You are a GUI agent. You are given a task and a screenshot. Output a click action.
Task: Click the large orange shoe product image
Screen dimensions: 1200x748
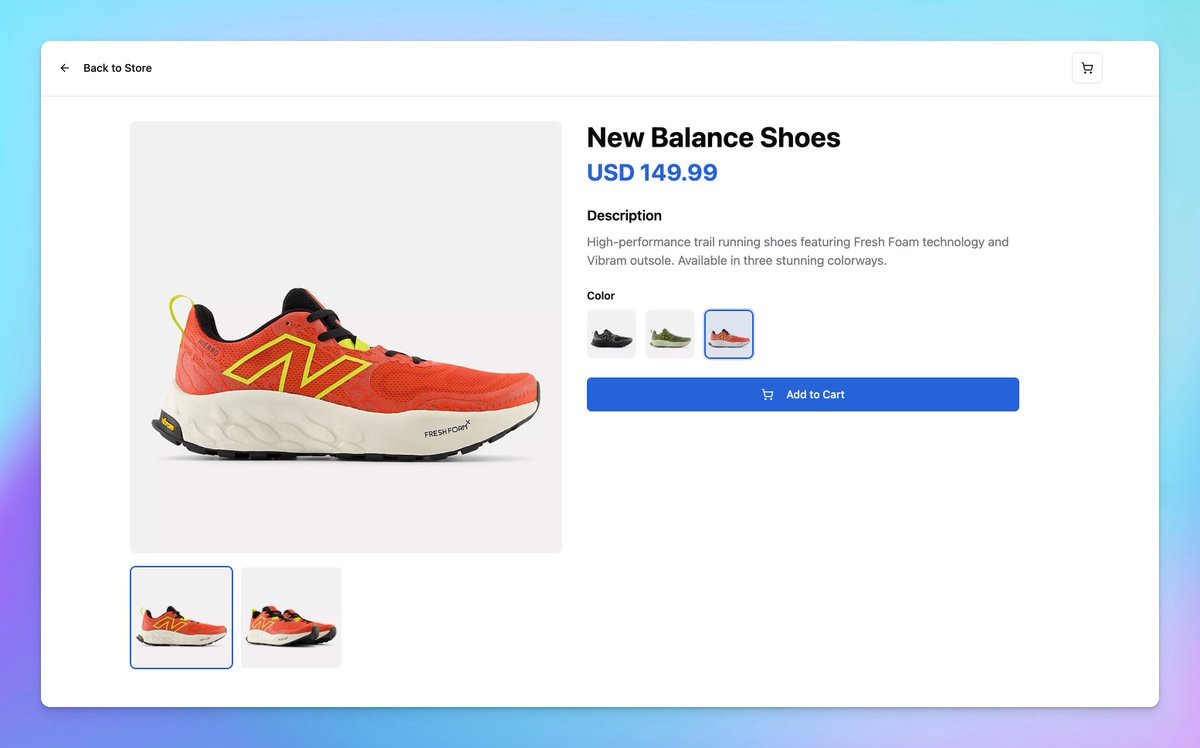(346, 337)
